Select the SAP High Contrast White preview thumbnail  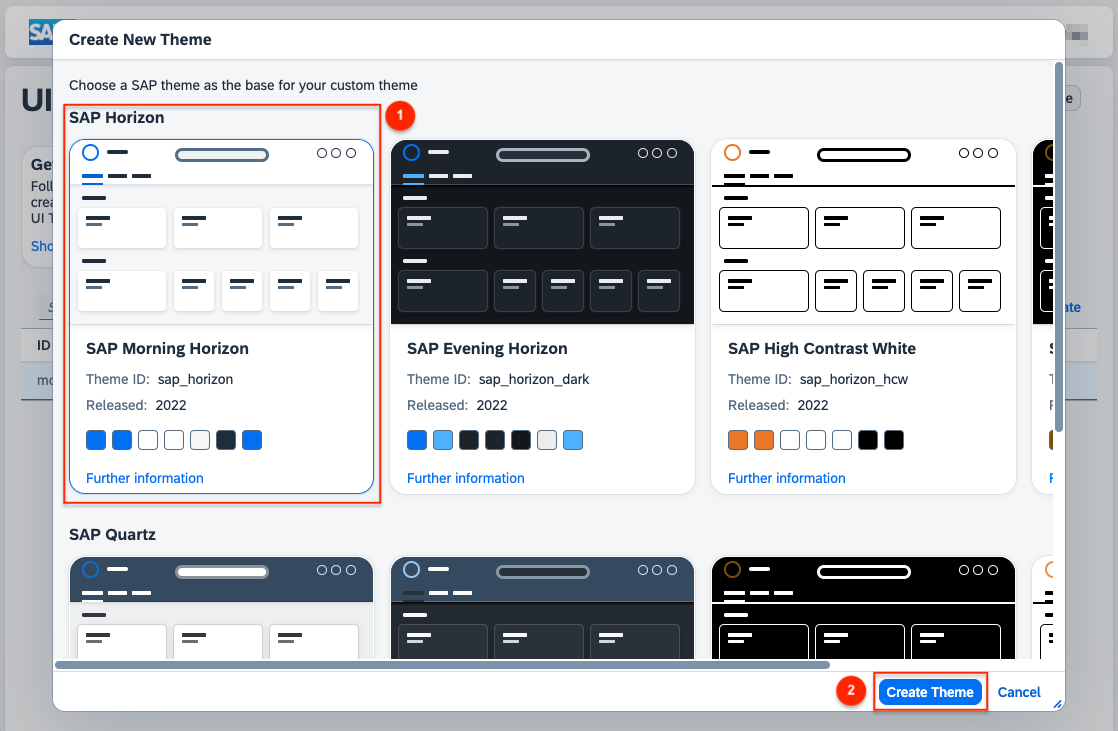(863, 232)
